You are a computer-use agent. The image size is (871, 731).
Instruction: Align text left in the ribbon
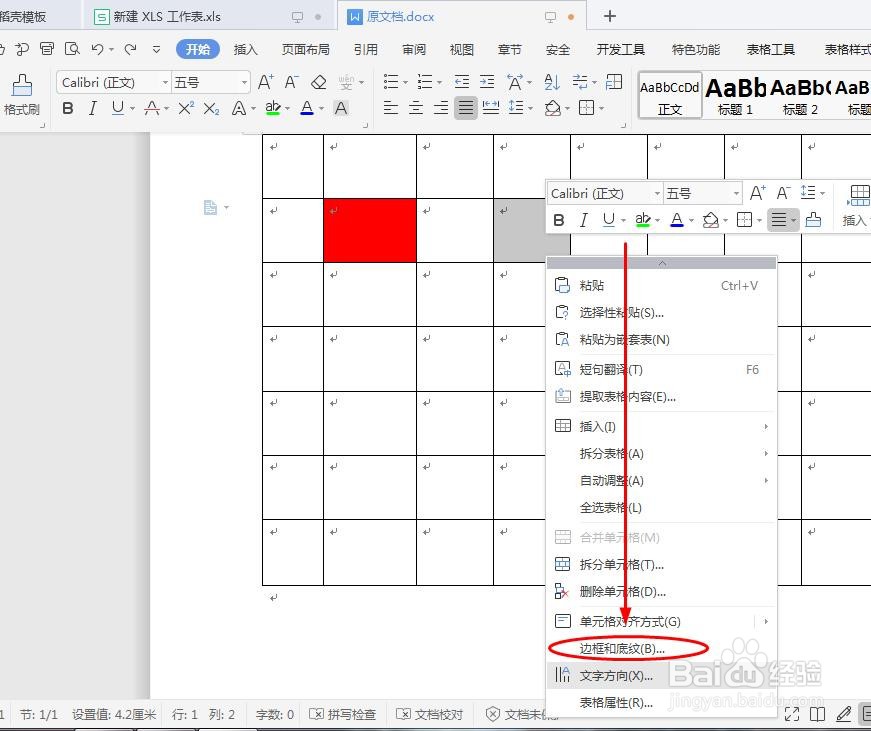(391, 107)
